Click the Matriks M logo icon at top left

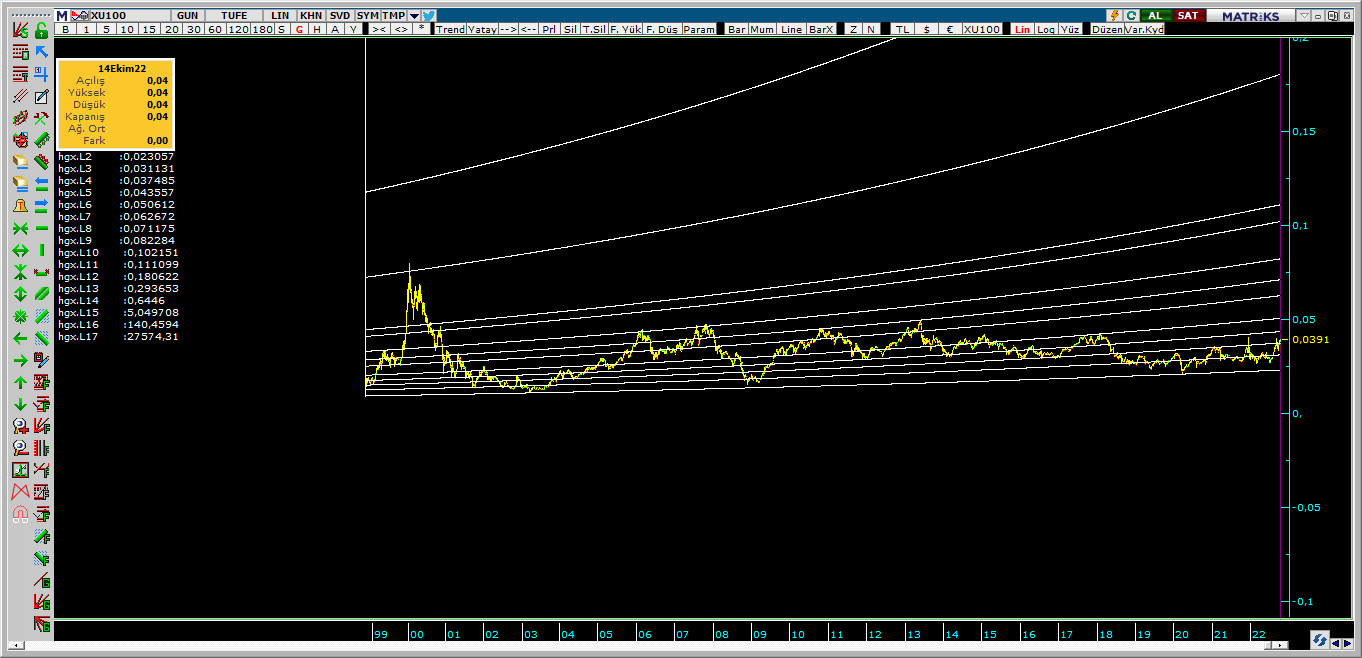[x=62, y=16]
